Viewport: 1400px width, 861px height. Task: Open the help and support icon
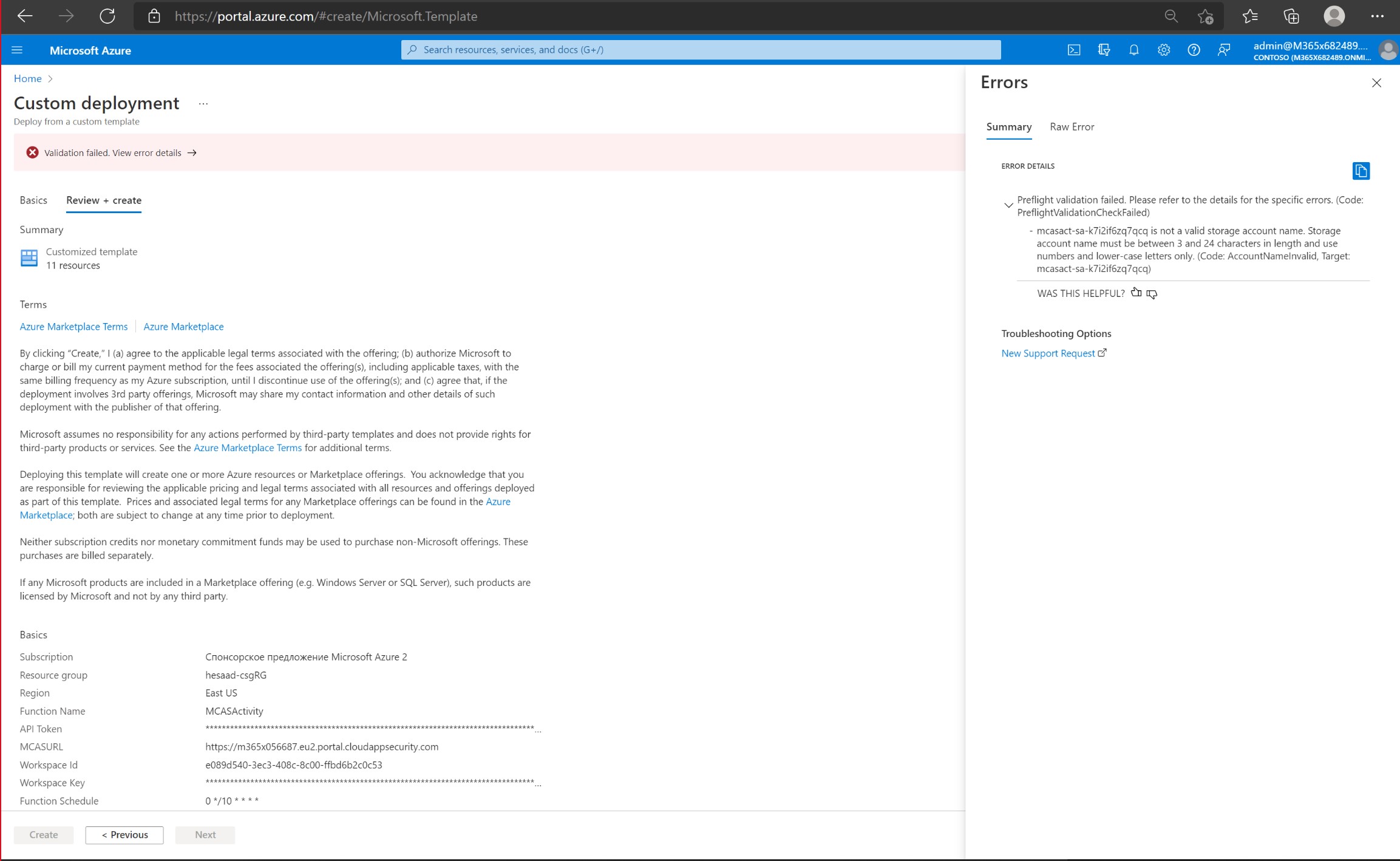point(1194,50)
